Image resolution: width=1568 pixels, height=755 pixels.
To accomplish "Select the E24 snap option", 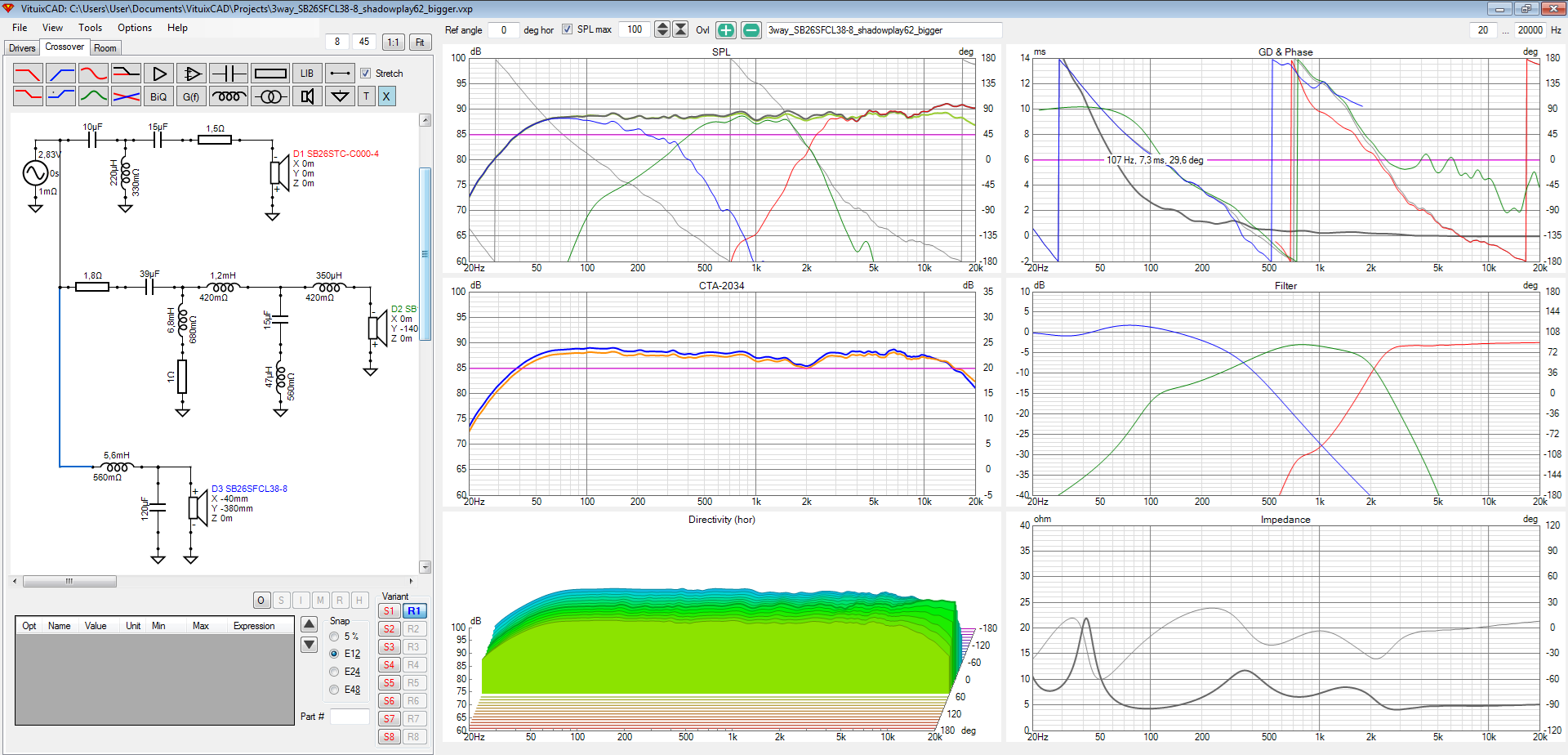I will click(334, 672).
